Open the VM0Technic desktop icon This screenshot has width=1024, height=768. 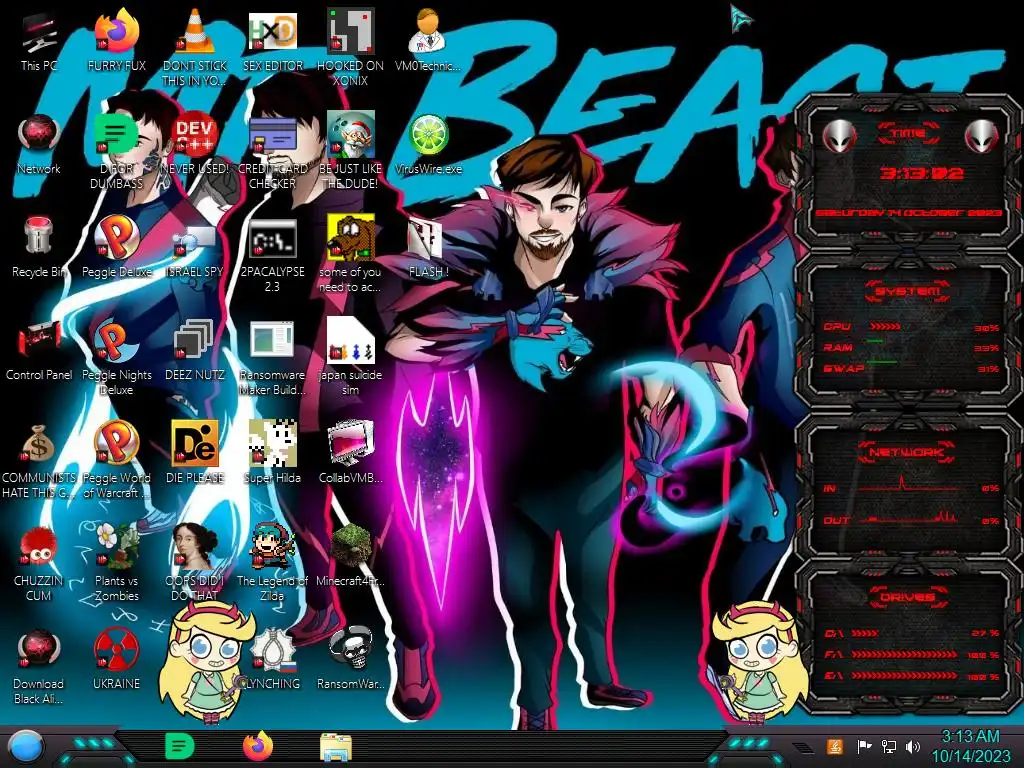pos(428,41)
